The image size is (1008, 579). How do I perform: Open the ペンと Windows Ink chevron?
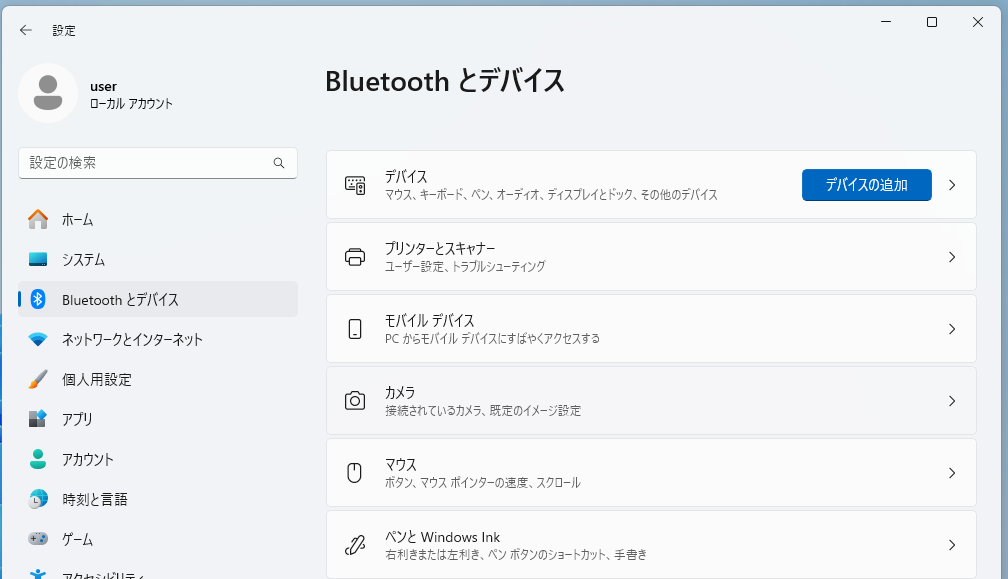pyautogui.click(x=952, y=545)
